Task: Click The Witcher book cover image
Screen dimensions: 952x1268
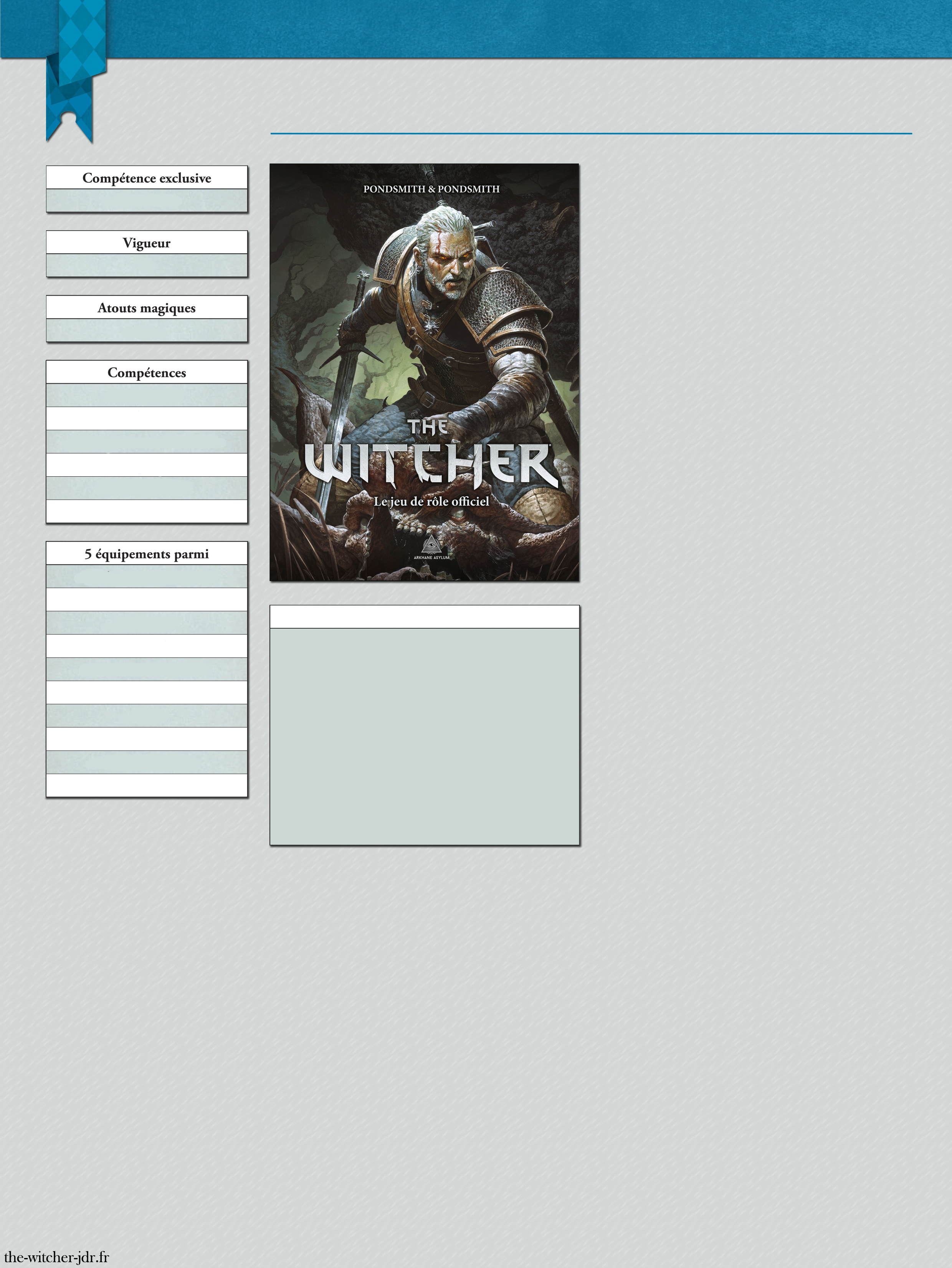Action: (425, 372)
